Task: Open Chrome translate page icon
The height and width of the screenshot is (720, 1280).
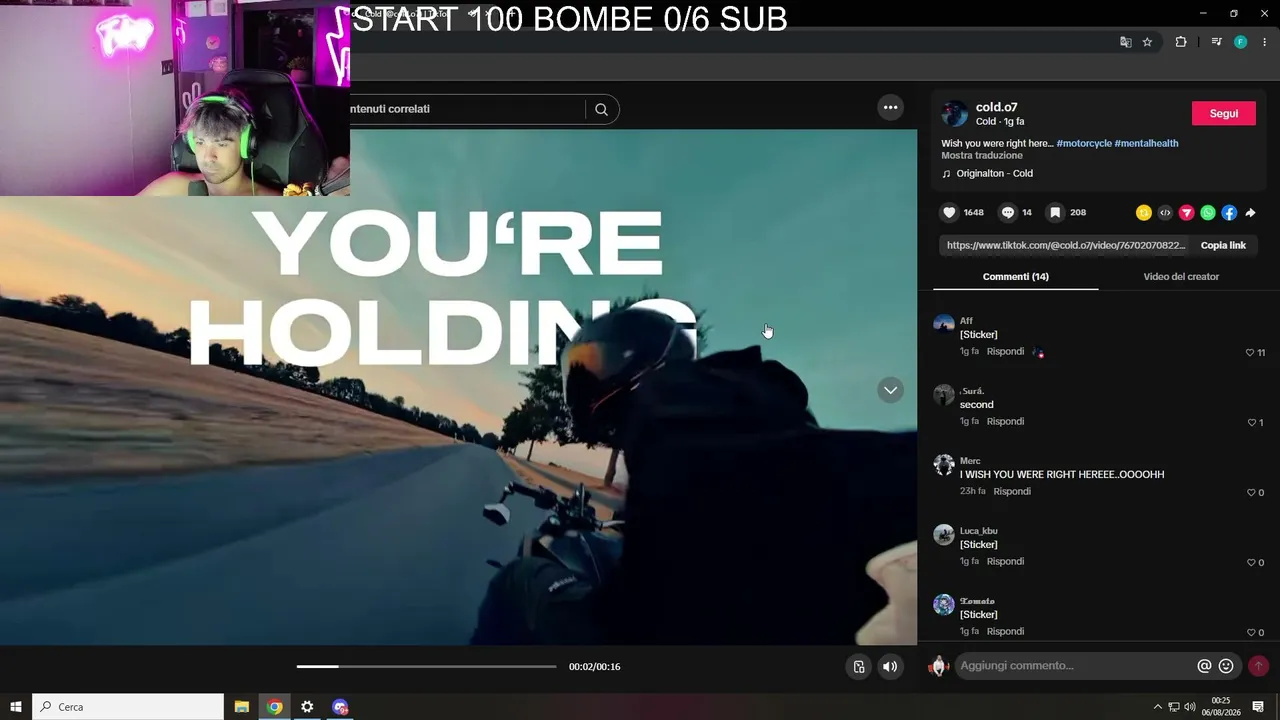Action: 1126,42
